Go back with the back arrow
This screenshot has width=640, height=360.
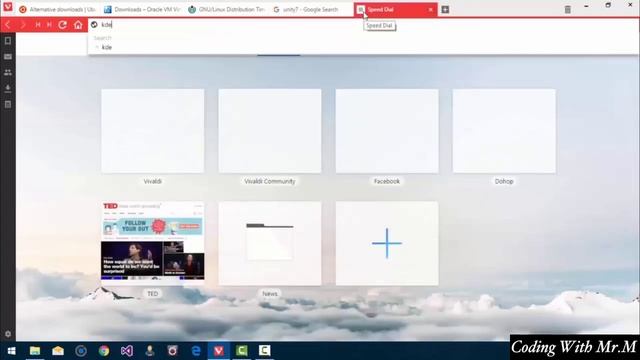[x=8, y=25]
